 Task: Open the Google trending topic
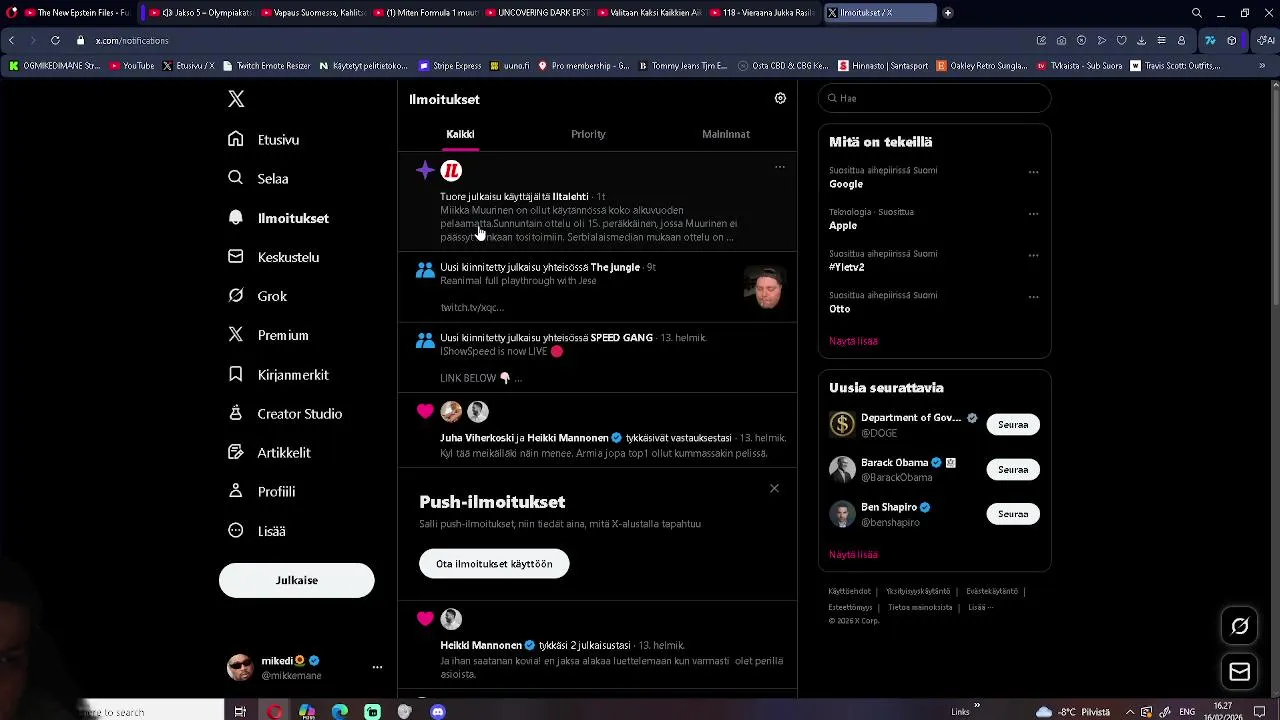point(846,184)
